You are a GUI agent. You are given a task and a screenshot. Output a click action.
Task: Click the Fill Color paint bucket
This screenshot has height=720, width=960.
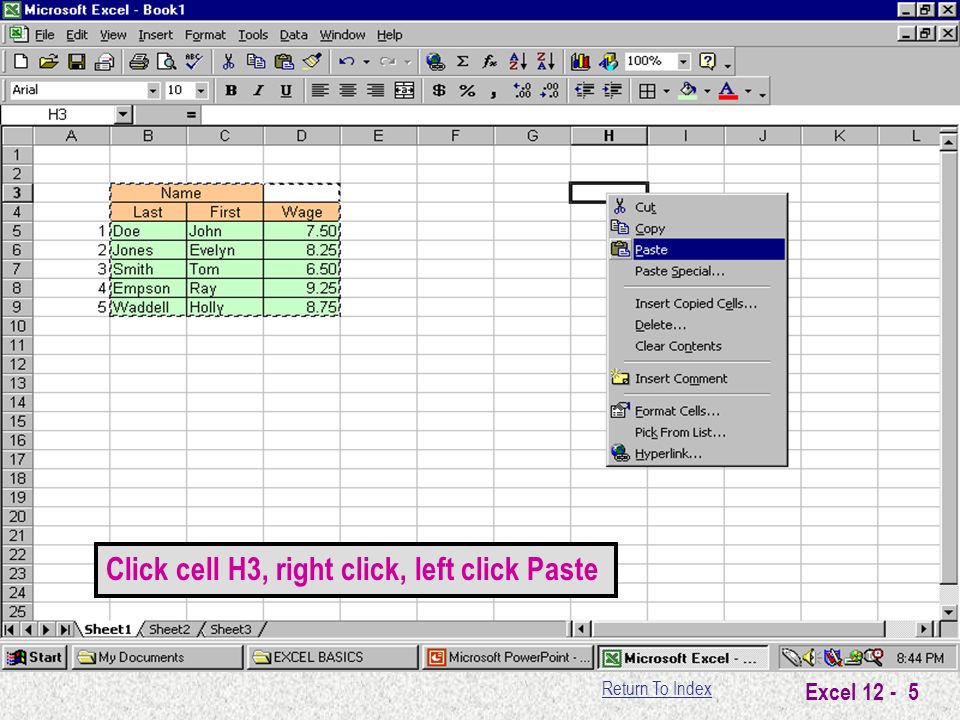[x=689, y=91]
